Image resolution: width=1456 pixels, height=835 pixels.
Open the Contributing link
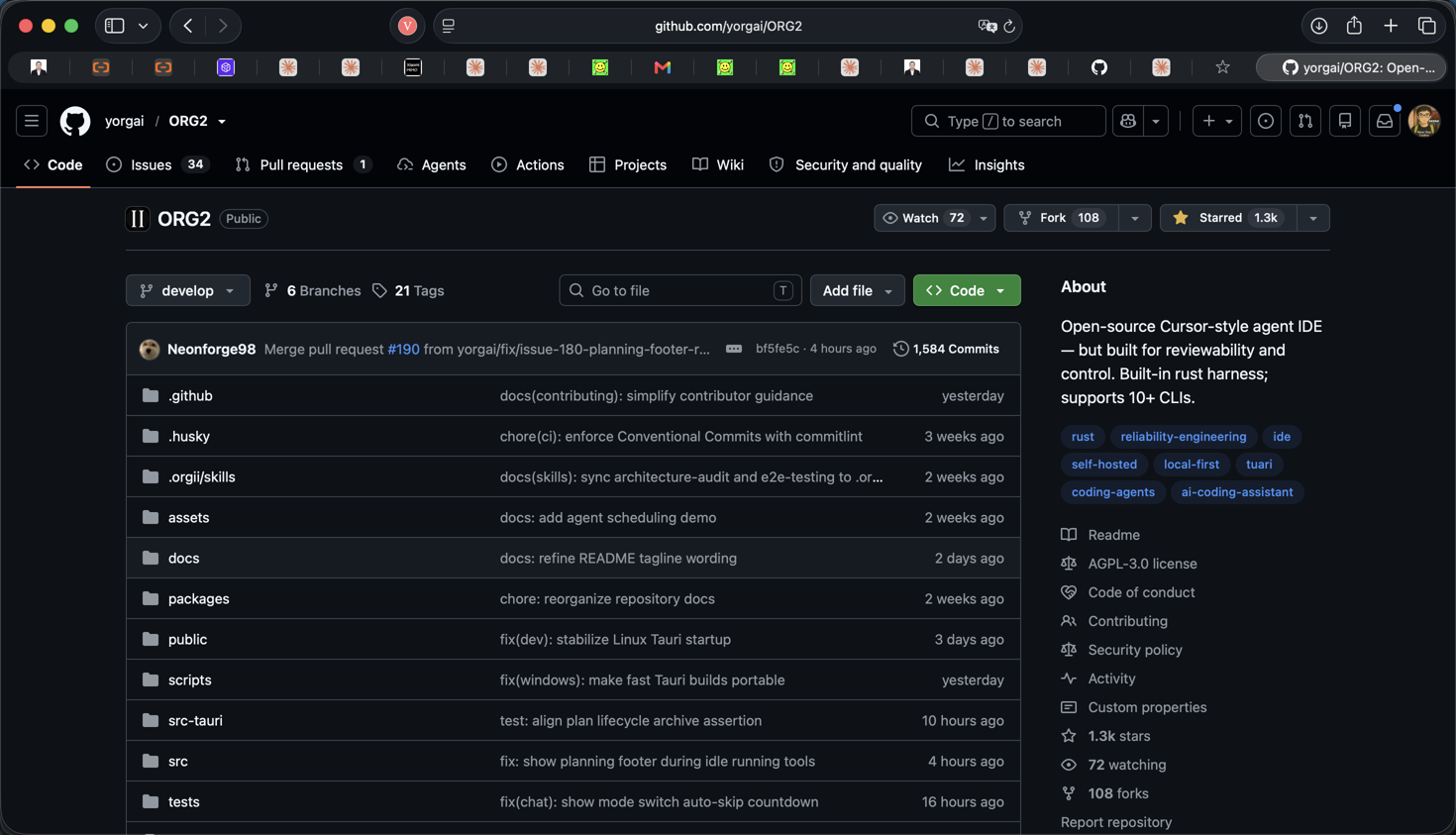tap(1127, 621)
